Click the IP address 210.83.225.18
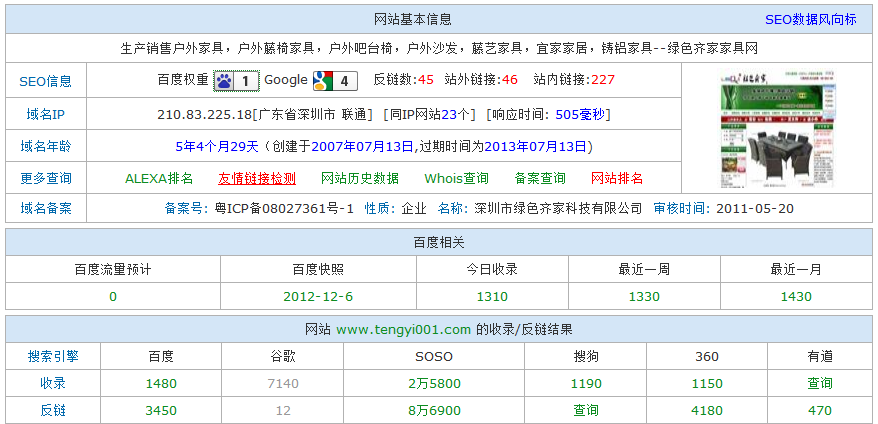The height and width of the screenshot is (424, 878). pos(205,115)
